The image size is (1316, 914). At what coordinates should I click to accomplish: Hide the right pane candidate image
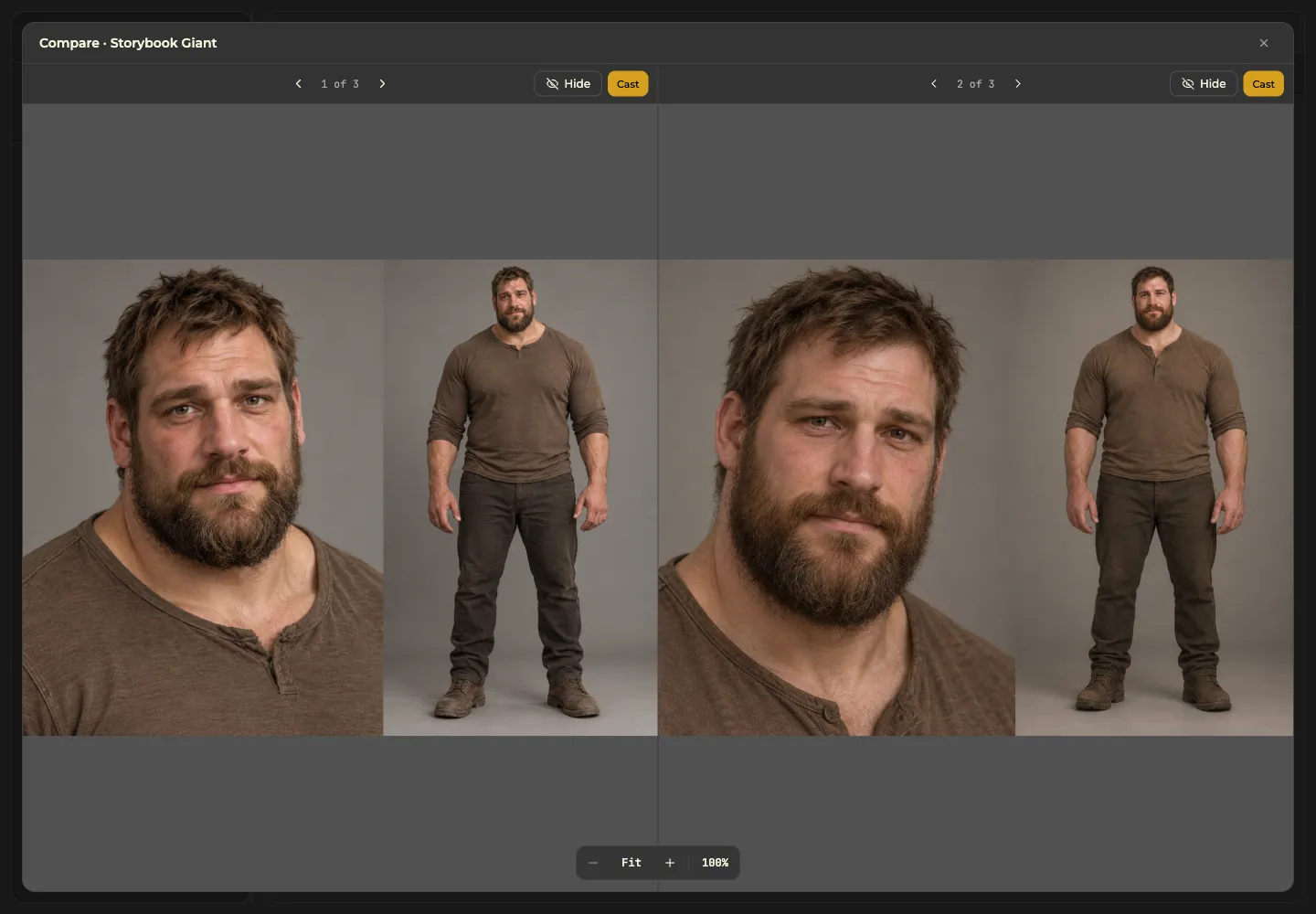tap(1204, 84)
